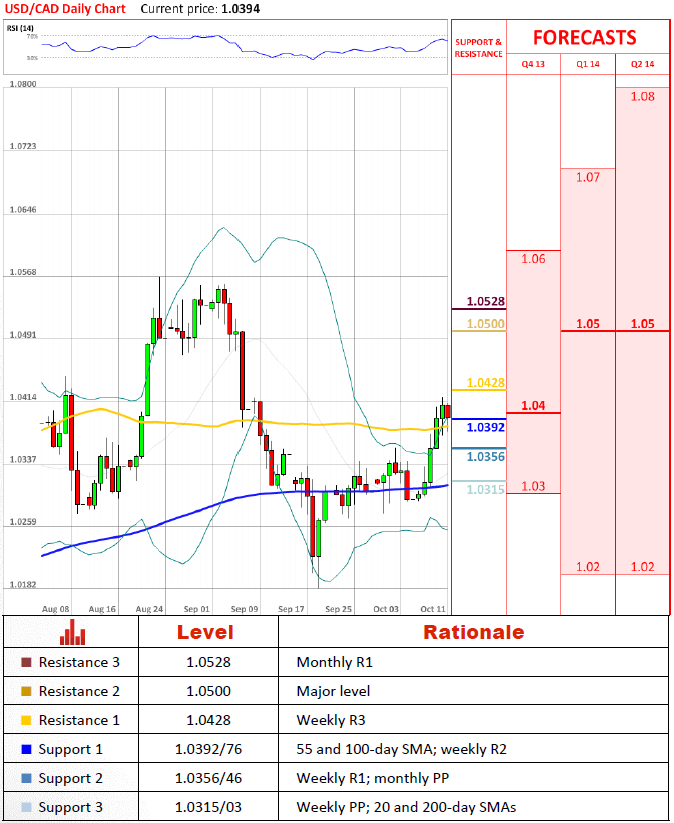Viewport: 674px width, 823px height.
Task: Click the 1.02 forecast value in Q2 14
Action: (643, 567)
